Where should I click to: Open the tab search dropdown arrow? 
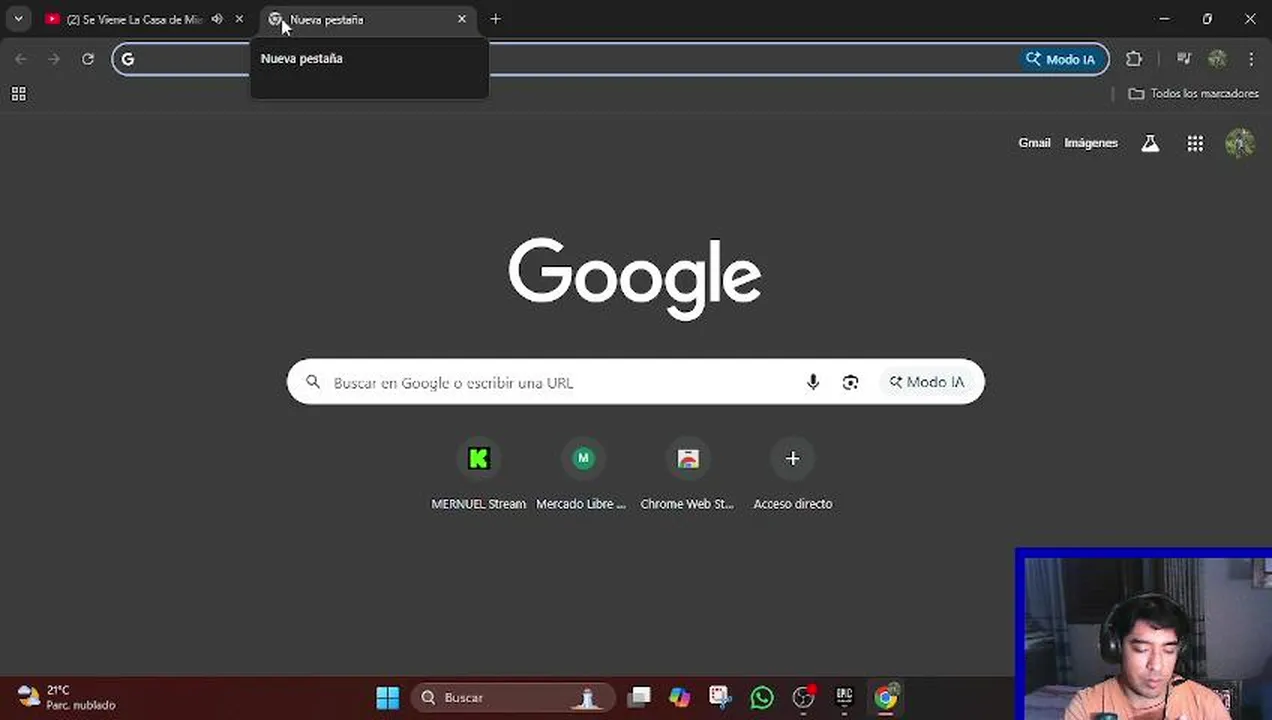click(x=18, y=19)
